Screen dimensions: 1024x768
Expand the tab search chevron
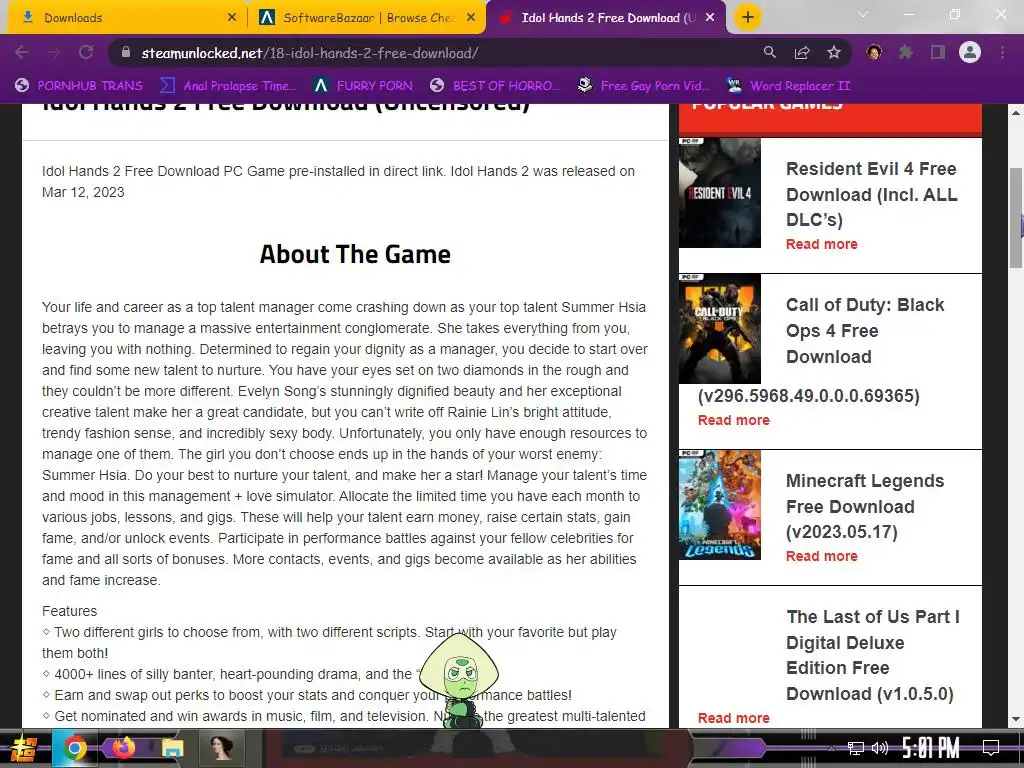[x=863, y=14]
